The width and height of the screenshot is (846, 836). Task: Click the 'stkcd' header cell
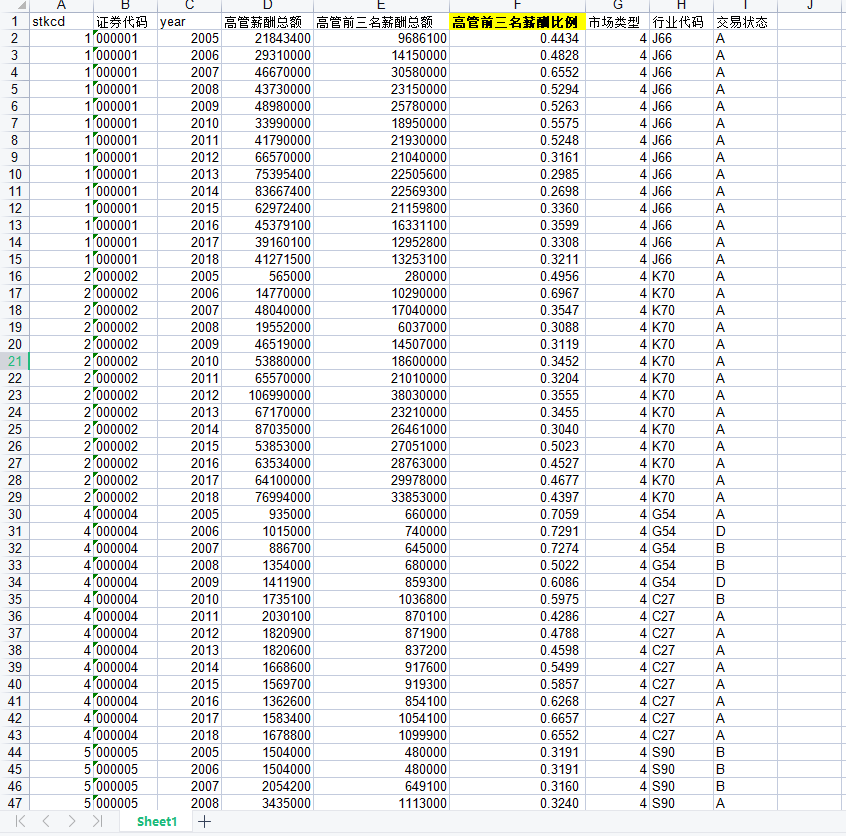tap(61, 22)
